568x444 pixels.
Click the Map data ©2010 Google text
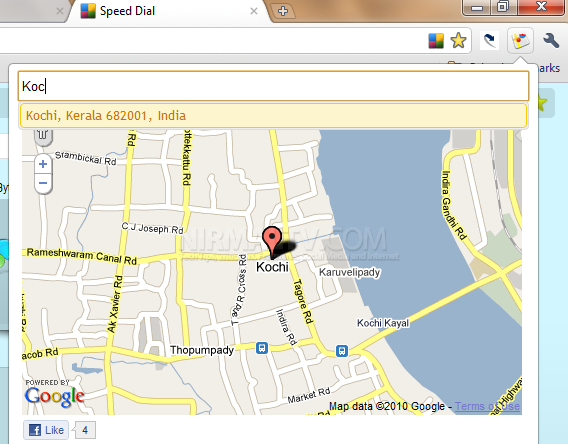click(387, 406)
